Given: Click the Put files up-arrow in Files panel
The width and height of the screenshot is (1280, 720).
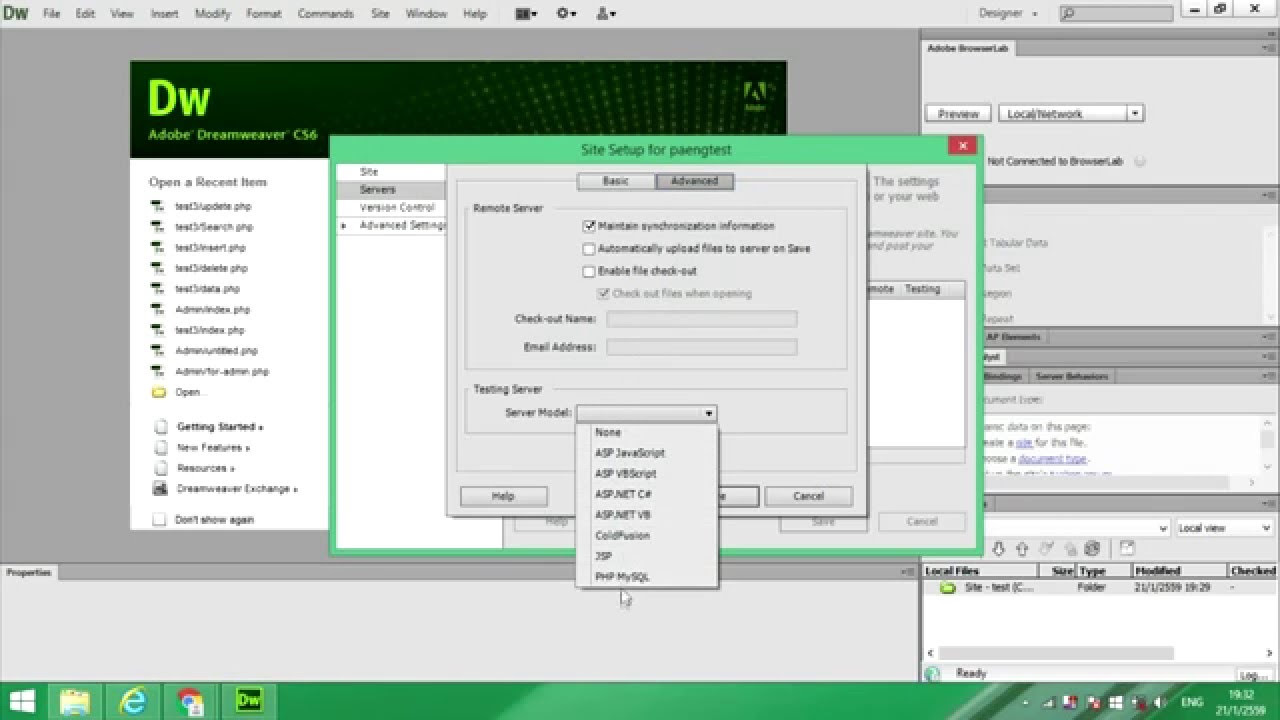Looking at the screenshot, I should point(1022,549).
